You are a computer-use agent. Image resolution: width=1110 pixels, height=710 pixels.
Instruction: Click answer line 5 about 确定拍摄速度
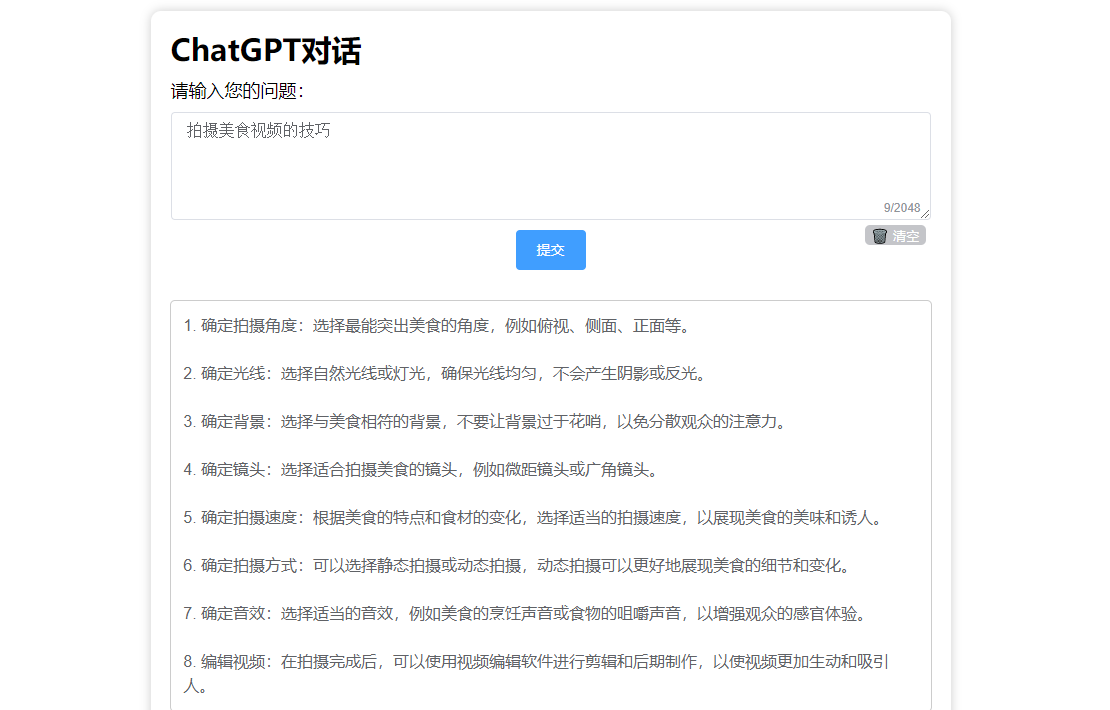[x=533, y=517]
